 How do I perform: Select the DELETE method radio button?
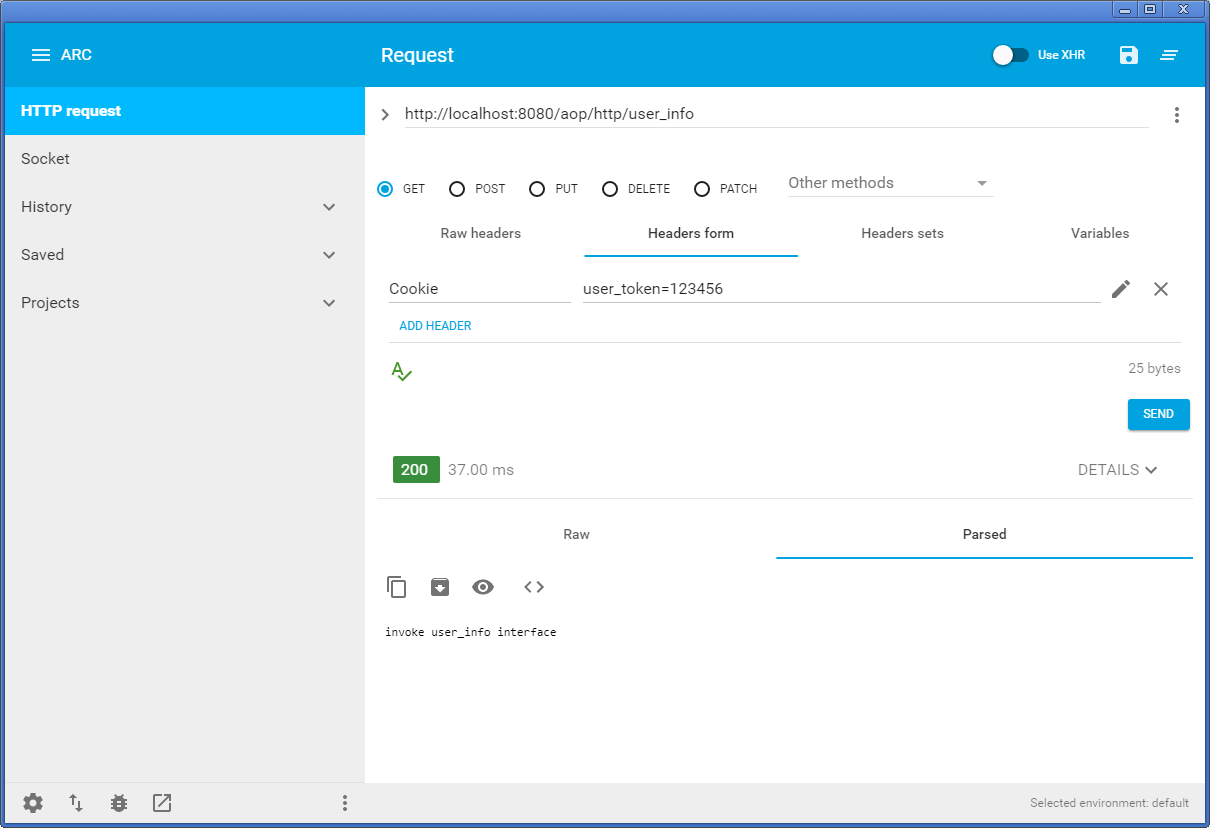click(x=610, y=189)
